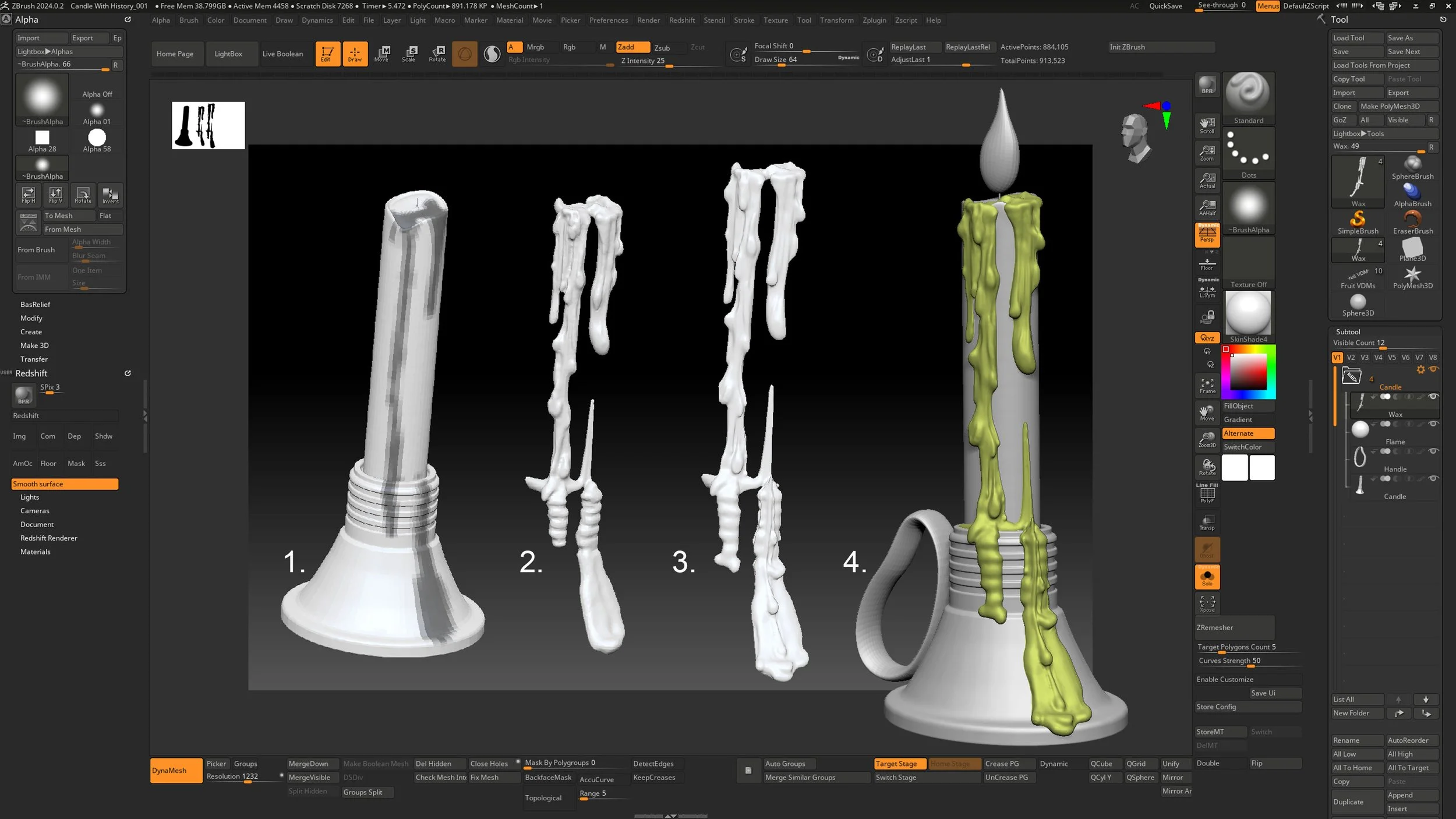Click the Rotate tool icon in top toolbar
The height and width of the screenshot is (819, 1456).
click(x=437, y=53)
